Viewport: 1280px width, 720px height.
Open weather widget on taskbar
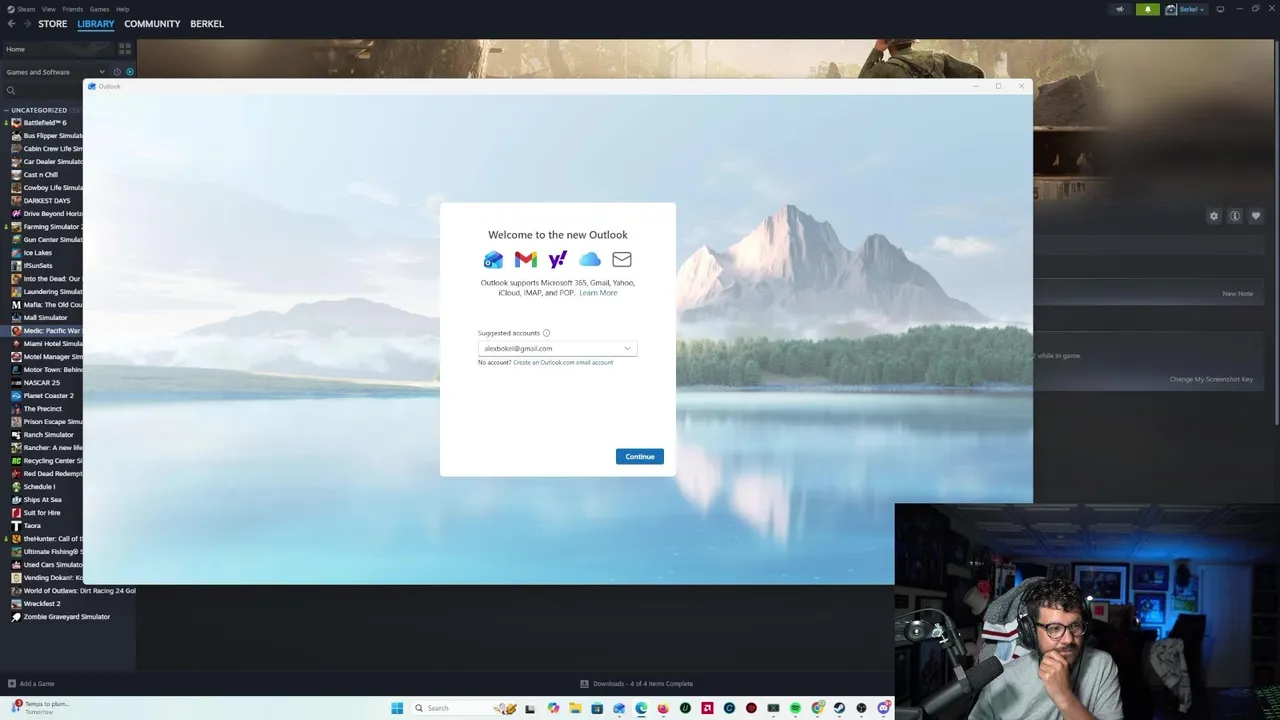pos(40,707)
